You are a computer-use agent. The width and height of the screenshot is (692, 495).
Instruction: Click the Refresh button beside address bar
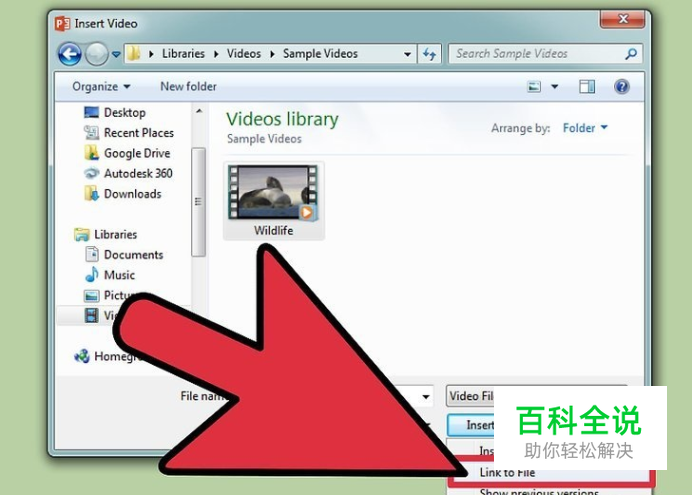pos(429,54)
